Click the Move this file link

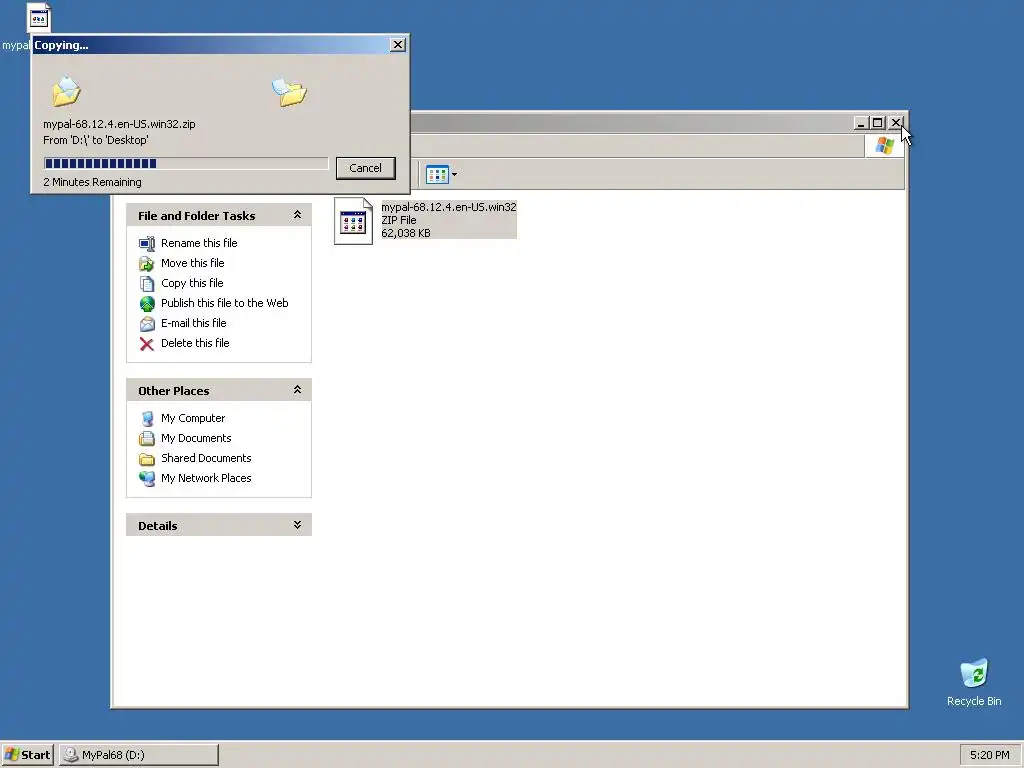(193, 263)
